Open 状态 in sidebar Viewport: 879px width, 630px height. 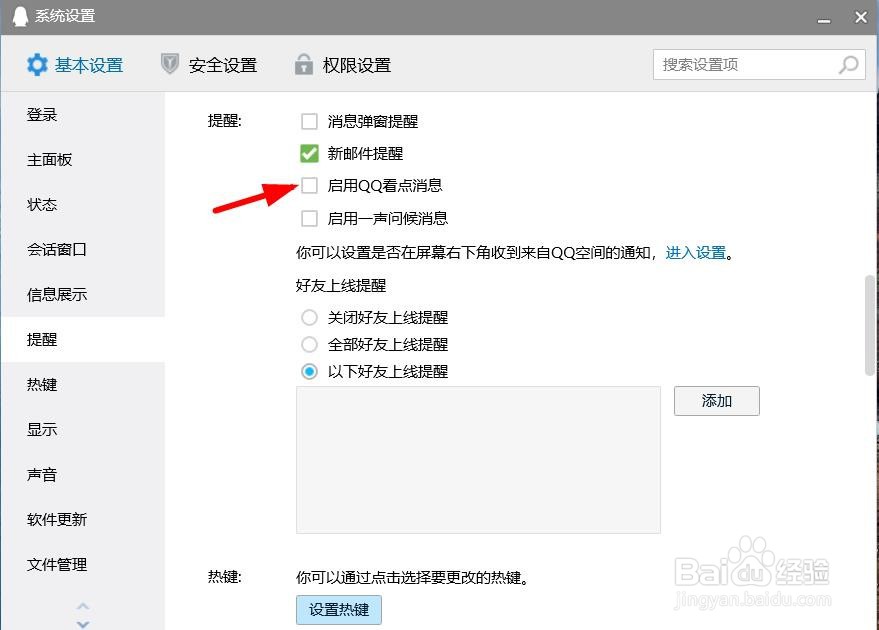[83, 205]
